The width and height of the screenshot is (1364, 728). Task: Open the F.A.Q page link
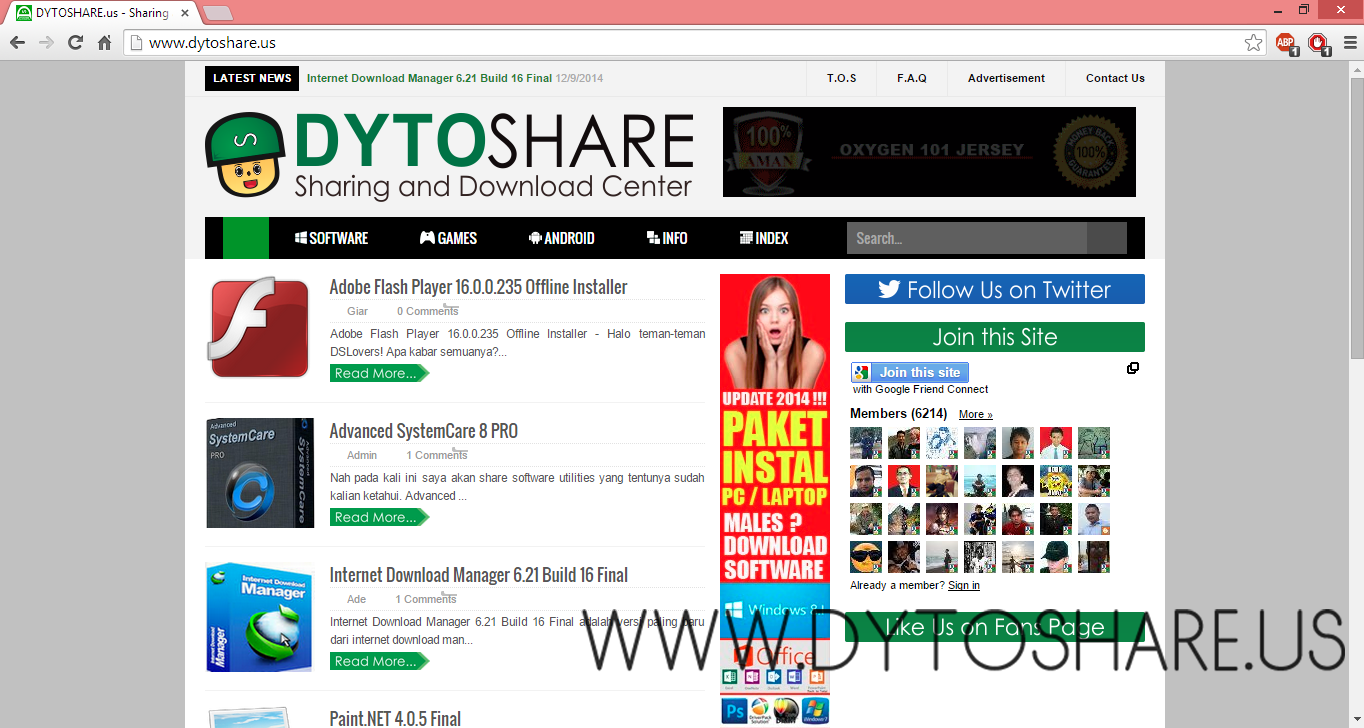pos(911,78)
